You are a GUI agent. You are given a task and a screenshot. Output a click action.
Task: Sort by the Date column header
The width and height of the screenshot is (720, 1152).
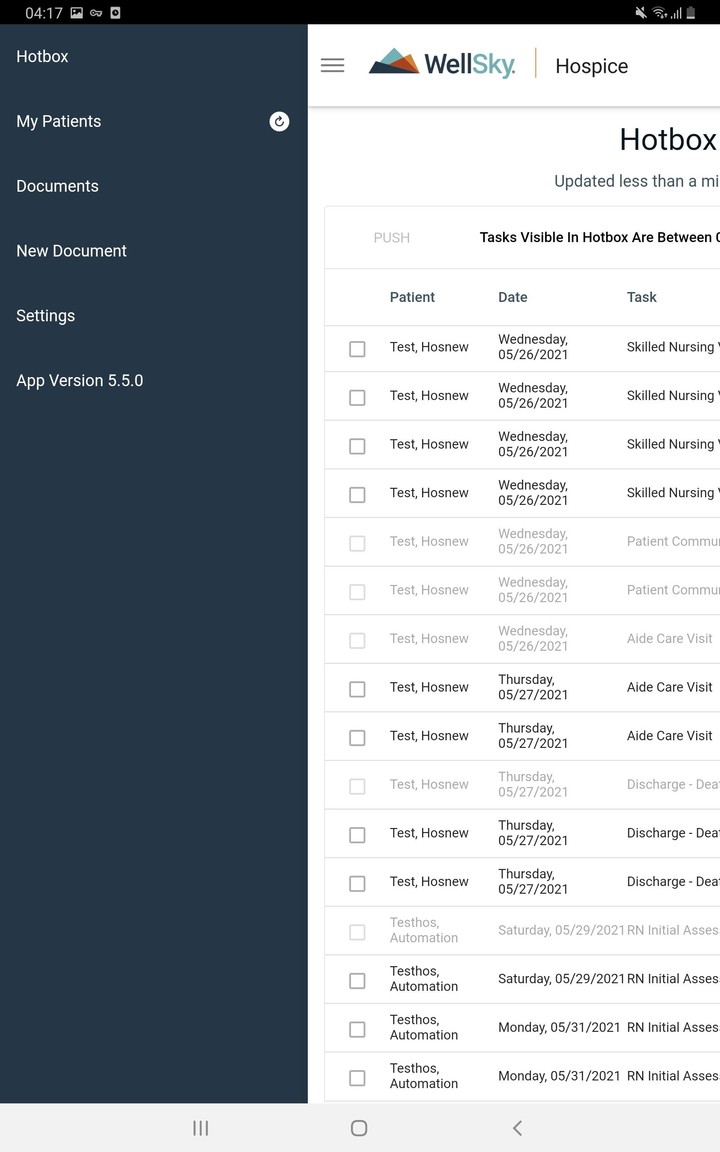tap(512, 297)
